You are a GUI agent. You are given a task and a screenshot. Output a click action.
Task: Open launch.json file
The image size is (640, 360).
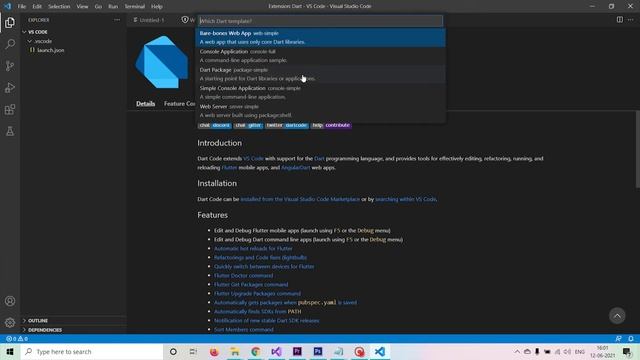coord(50,50)
